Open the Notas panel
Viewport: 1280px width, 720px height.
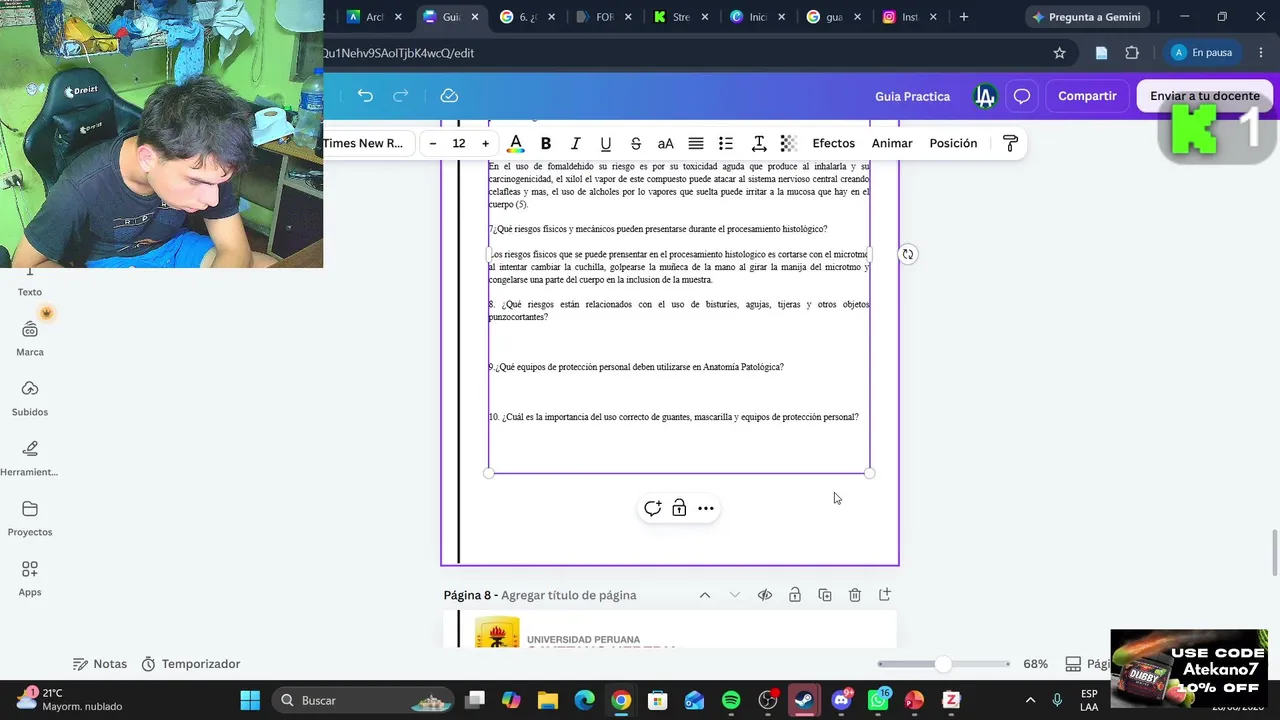(100, 664)
